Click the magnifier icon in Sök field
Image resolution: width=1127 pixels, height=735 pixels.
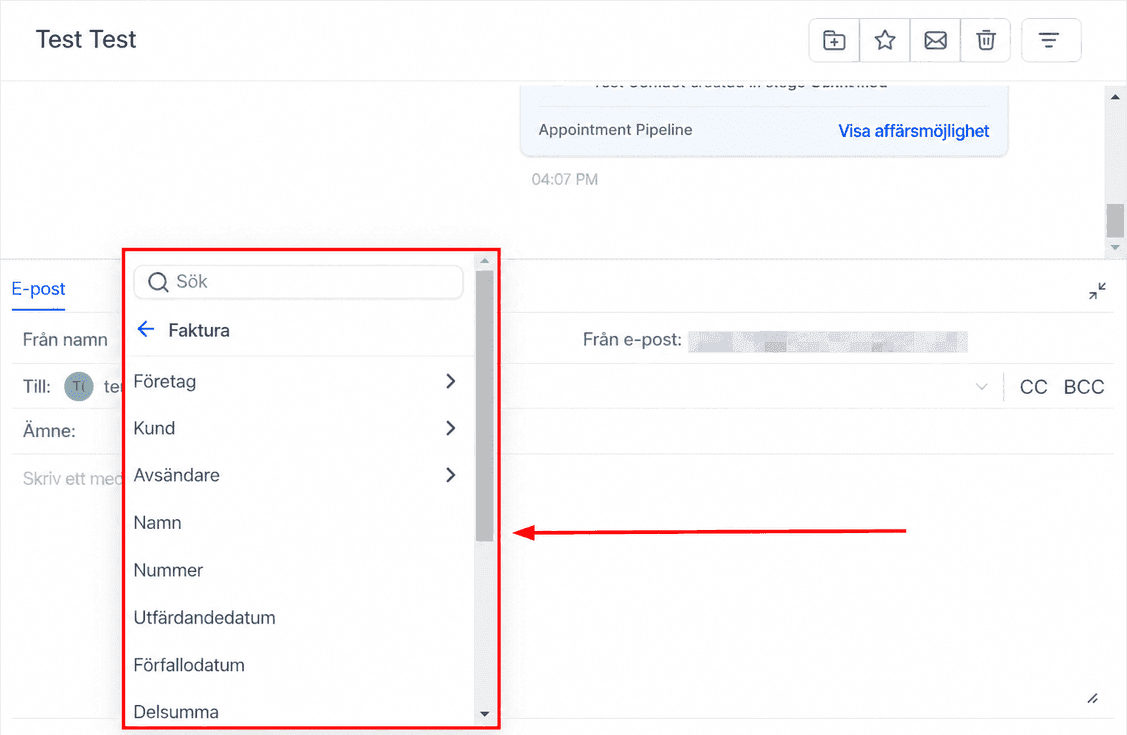(x=158, y=282)
